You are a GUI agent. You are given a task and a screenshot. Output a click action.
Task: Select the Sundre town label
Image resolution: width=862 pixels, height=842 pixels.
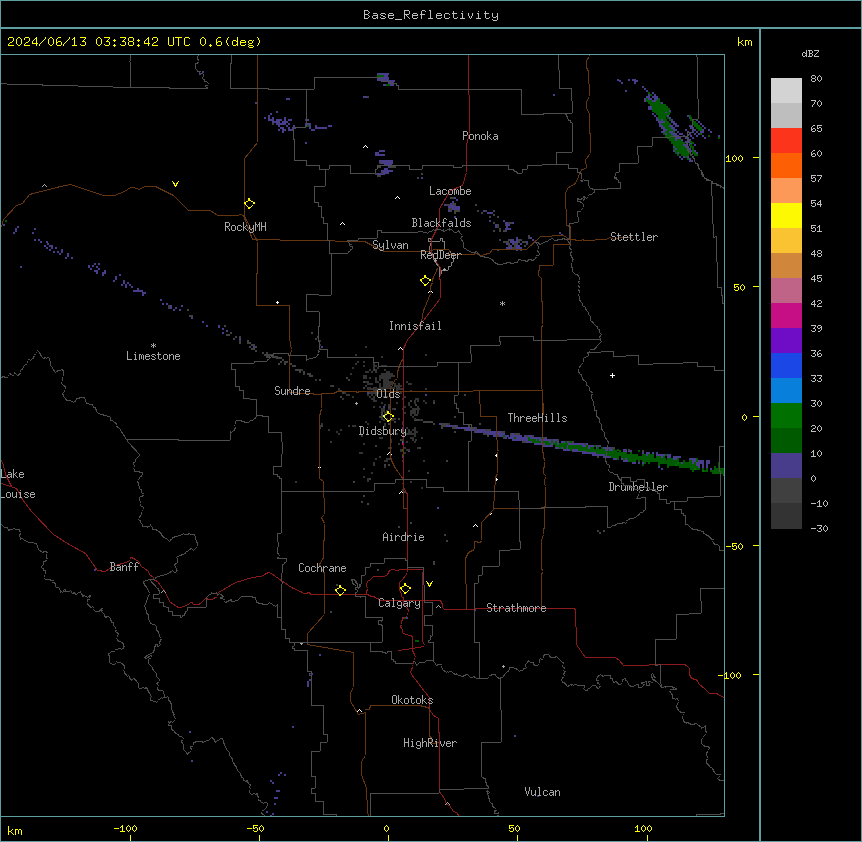(x=292, y=391)
